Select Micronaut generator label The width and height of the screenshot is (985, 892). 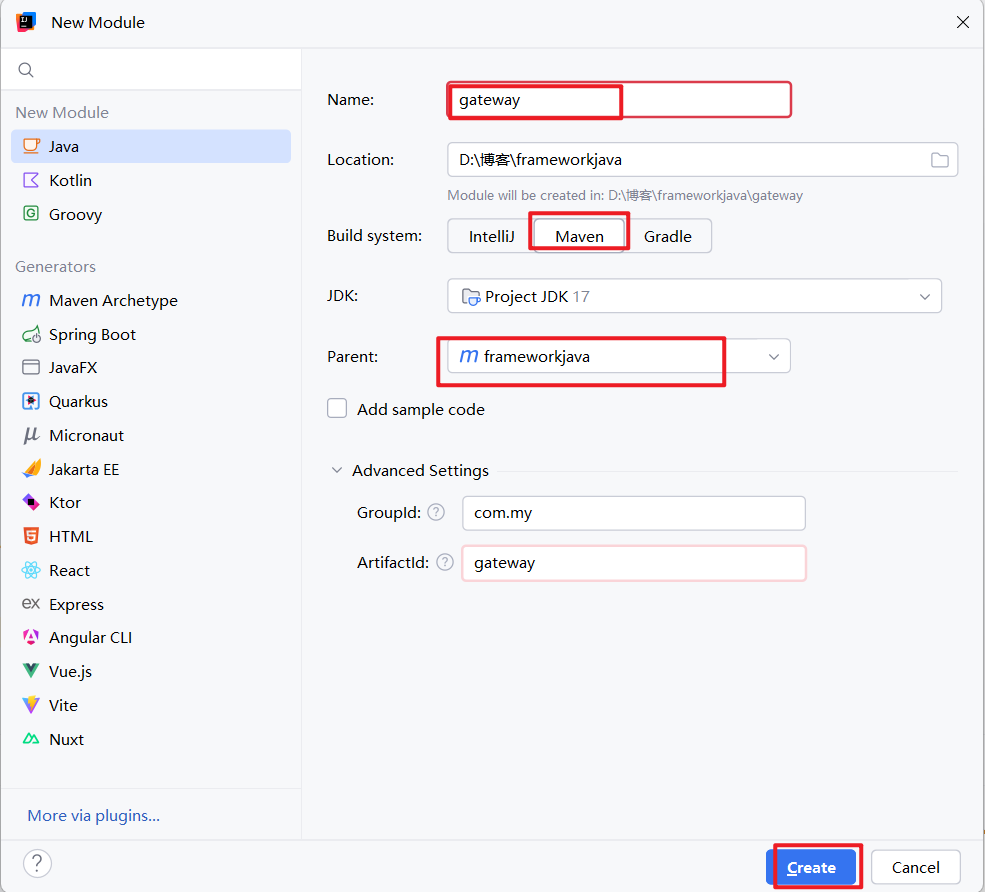(87, 435)
